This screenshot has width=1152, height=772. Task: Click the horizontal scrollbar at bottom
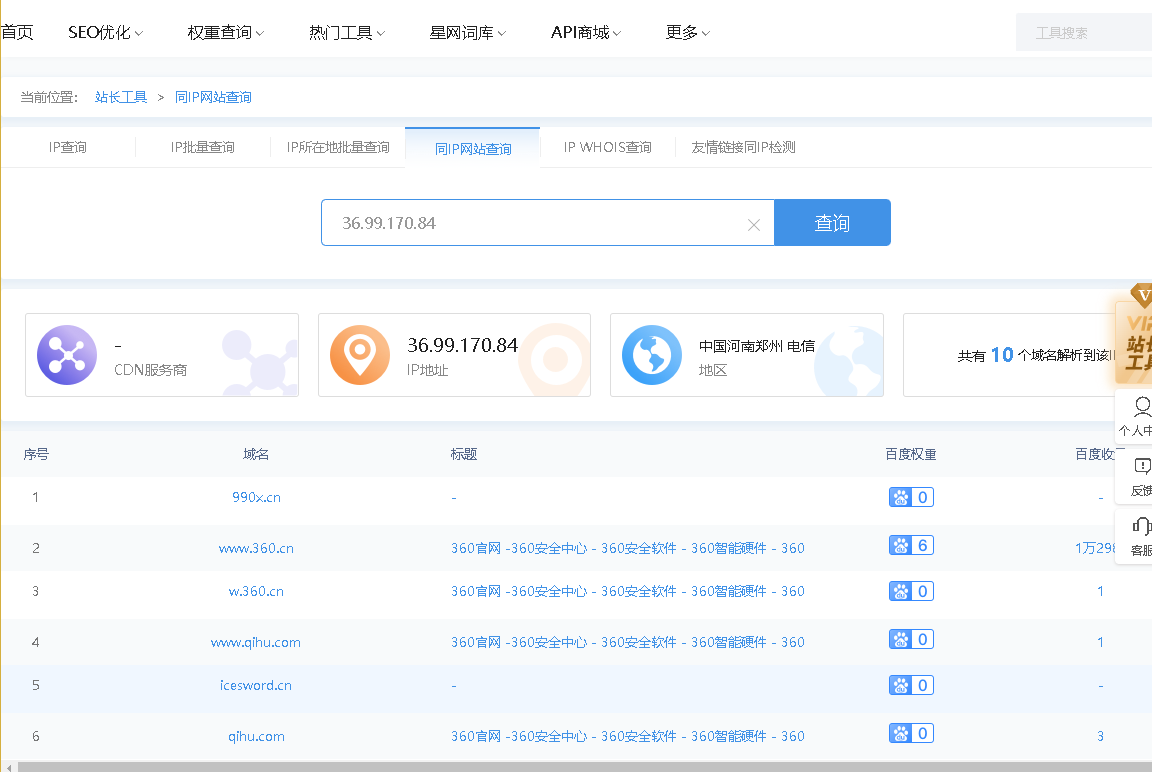pyautogui.click(x=585, y=767)
